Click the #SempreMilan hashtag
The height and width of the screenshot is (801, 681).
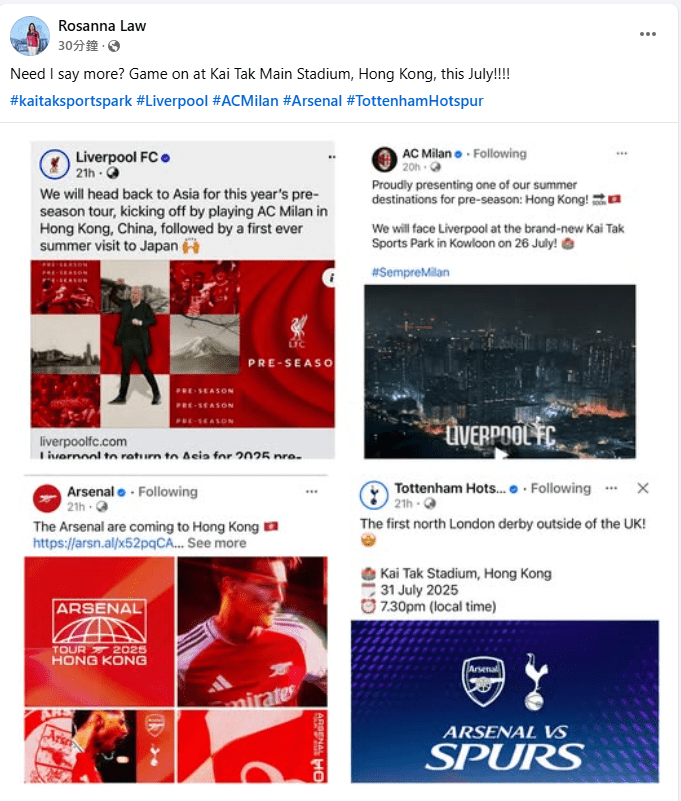(x=411, y=272)
